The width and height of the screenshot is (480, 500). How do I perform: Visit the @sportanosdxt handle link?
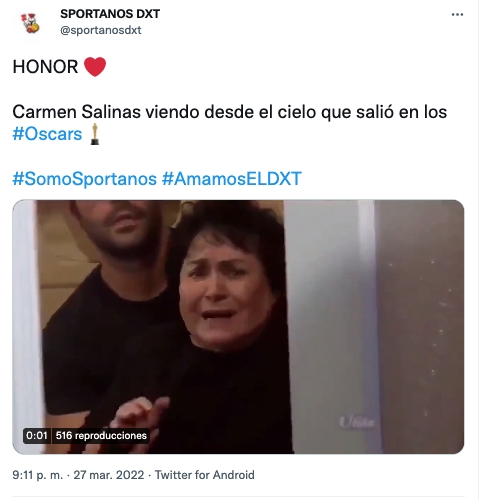point(101,30)
